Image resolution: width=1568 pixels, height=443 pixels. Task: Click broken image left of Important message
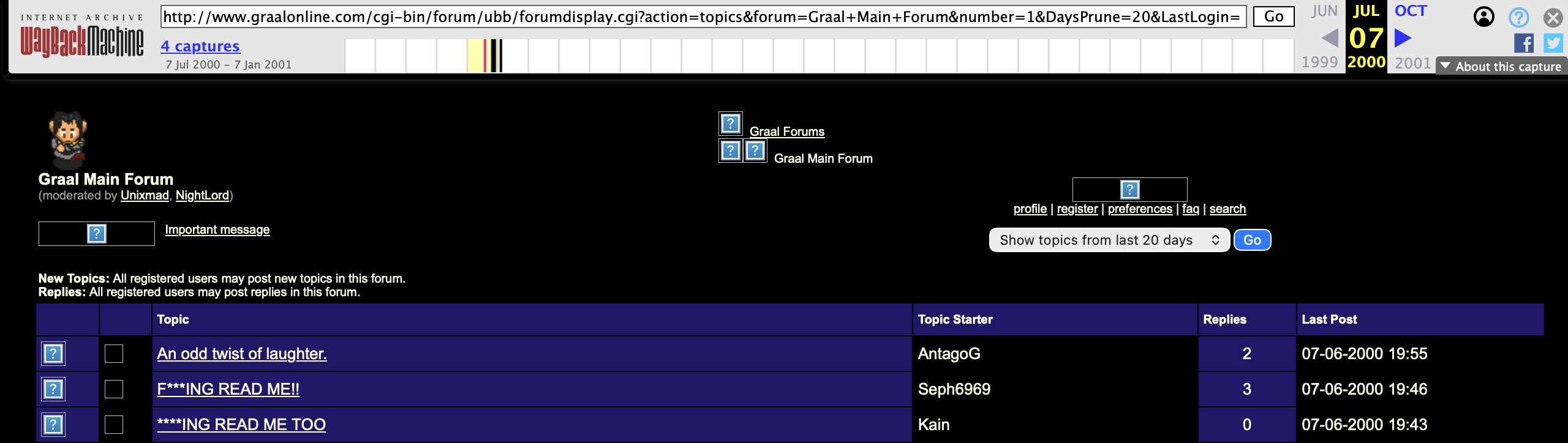pyautogui.click(x=96, y=234)
